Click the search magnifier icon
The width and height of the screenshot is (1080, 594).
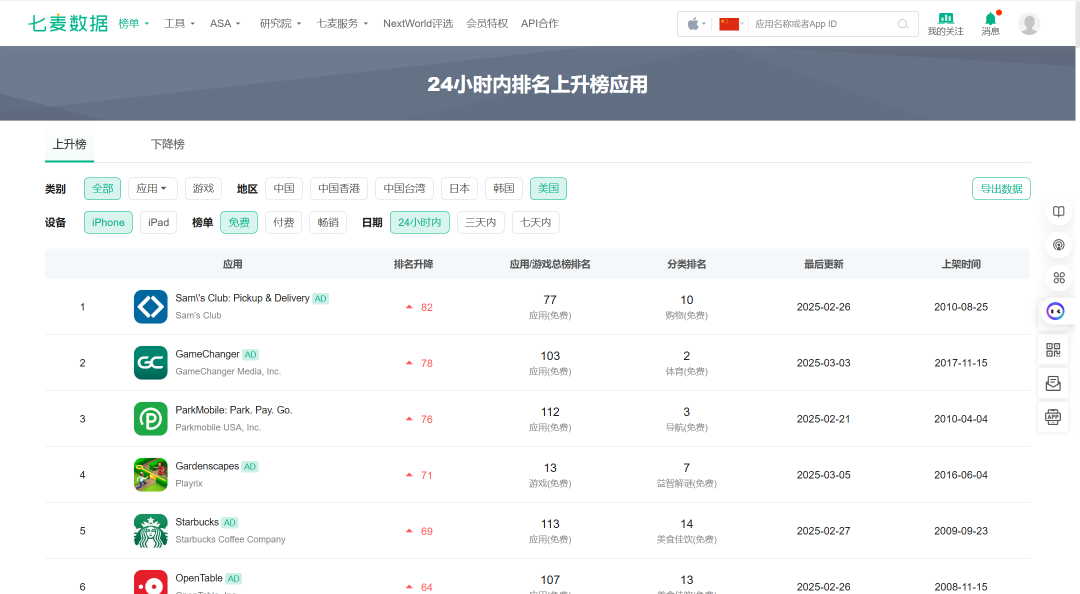click(x=903, y=24)
